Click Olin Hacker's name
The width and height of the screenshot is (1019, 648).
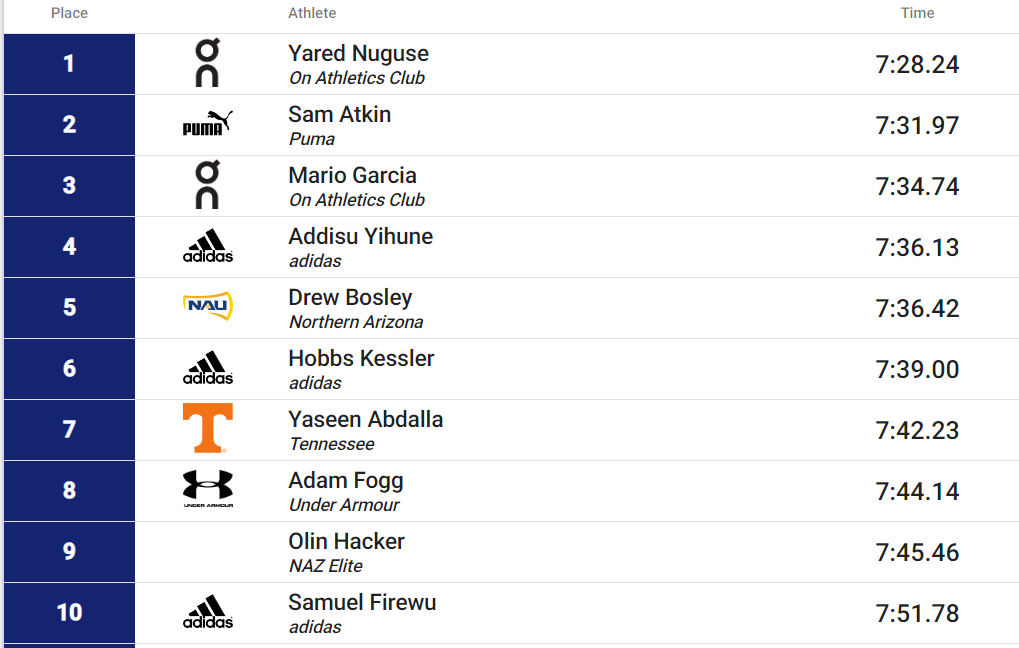click(x=346, y=541)
